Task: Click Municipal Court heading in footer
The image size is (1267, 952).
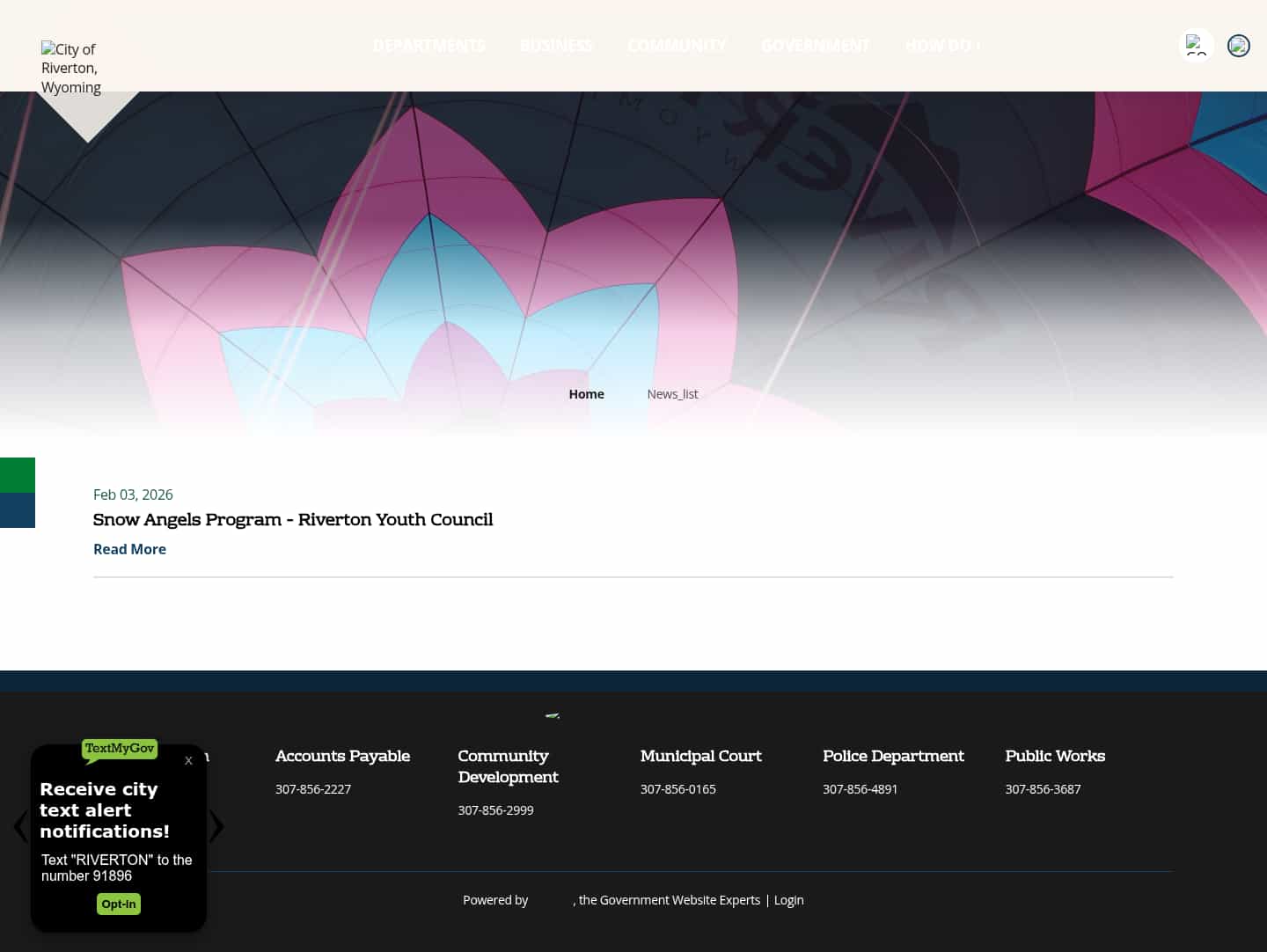Action: pyautogui.click(x=701, y=756)
